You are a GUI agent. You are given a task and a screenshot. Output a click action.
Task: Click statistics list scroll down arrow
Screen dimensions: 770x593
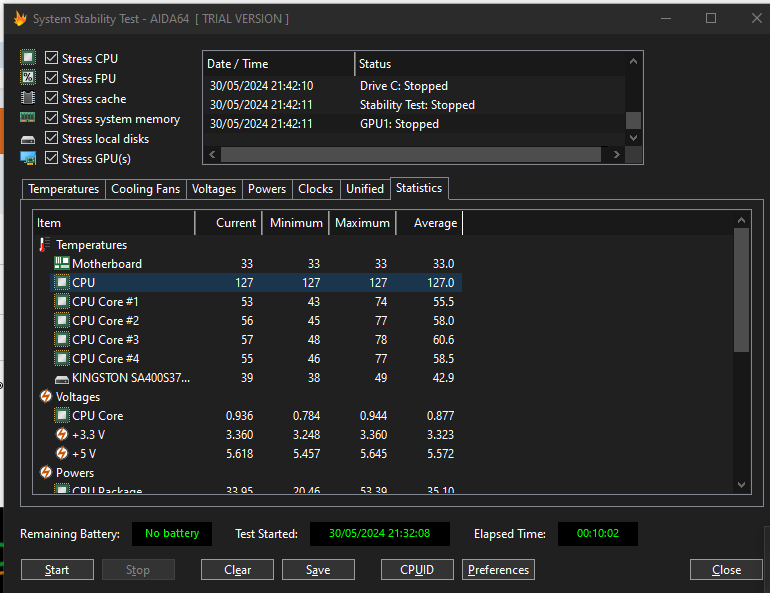[742, 485]
